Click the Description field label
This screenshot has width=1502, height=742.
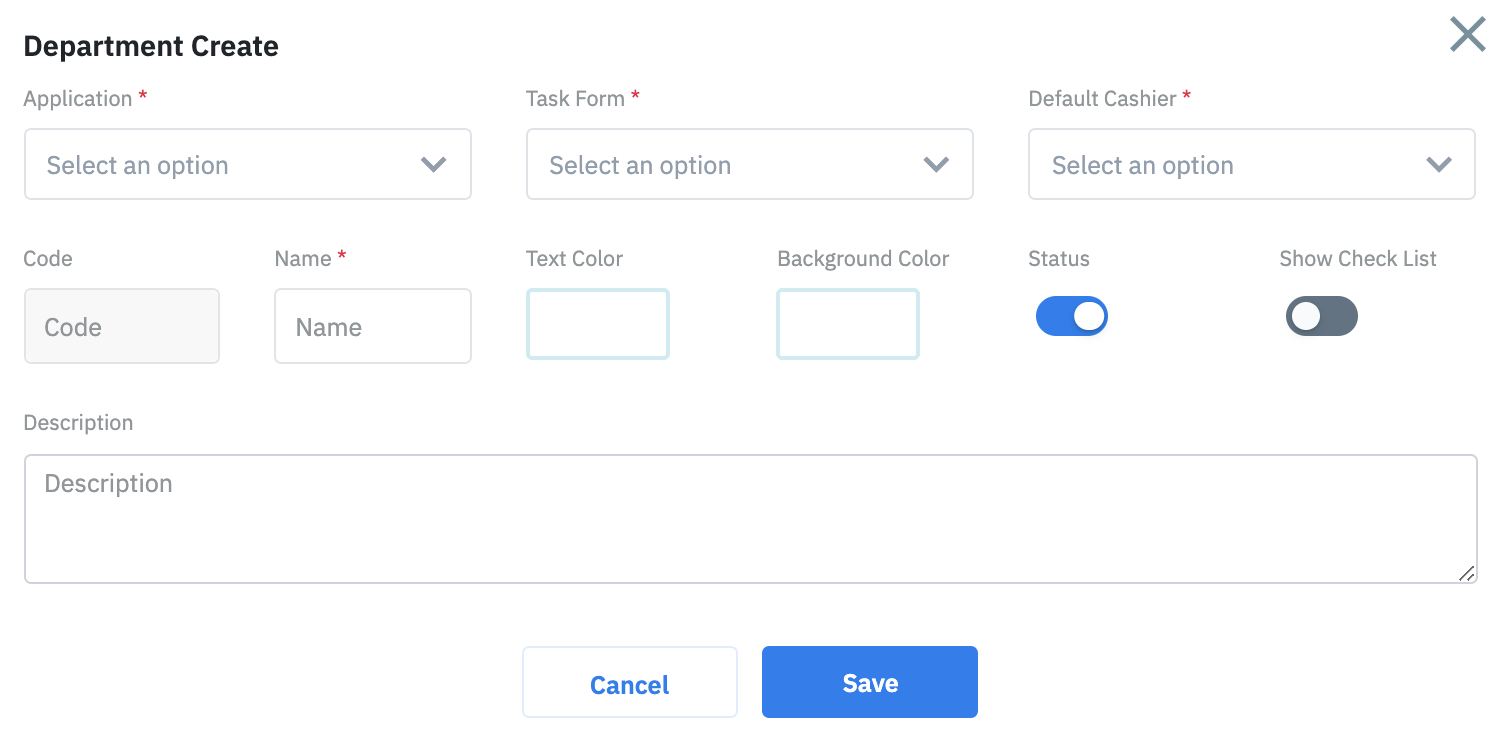tap(78, 423)
